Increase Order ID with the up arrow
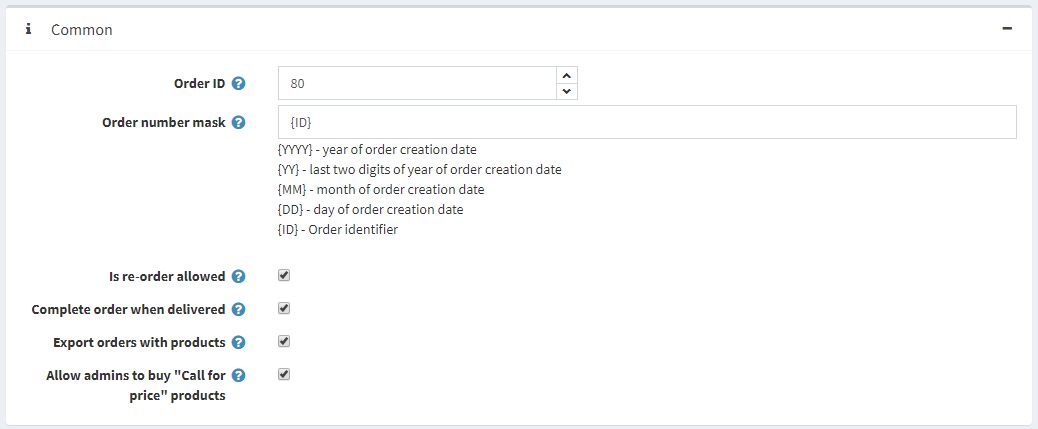1038x429 pixels. click(567, 75)
